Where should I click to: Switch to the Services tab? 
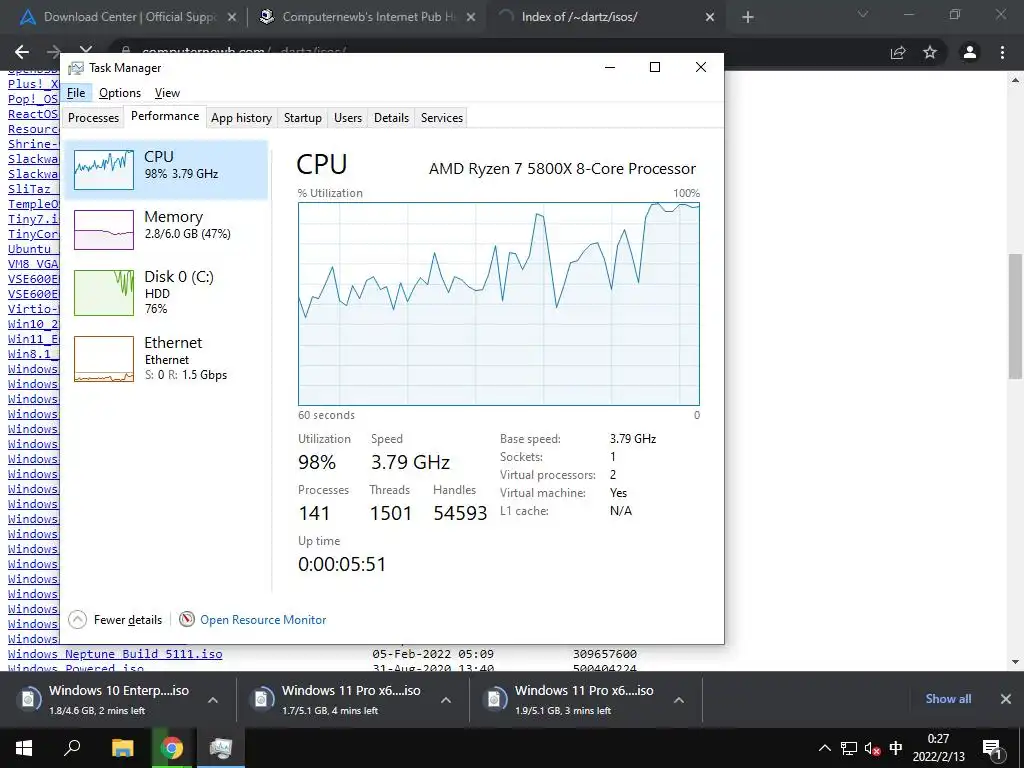(441, 118)
